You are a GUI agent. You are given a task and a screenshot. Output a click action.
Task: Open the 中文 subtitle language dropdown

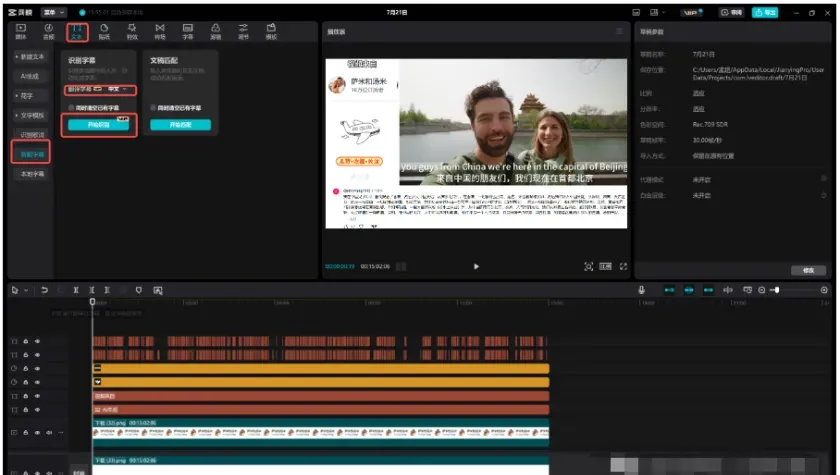click(x=117, y=89)
